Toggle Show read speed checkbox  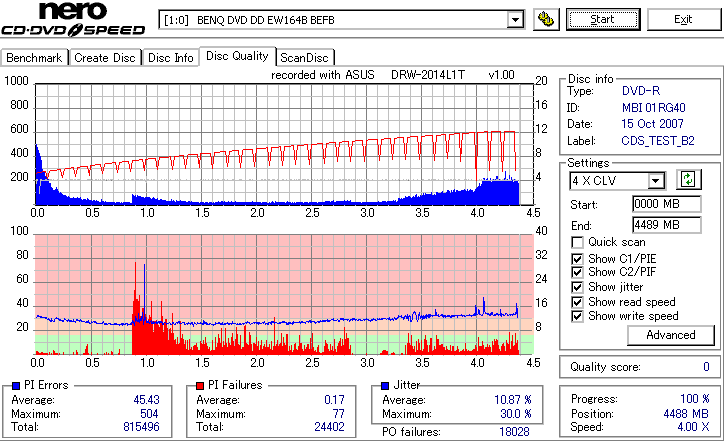click(577, 302)
